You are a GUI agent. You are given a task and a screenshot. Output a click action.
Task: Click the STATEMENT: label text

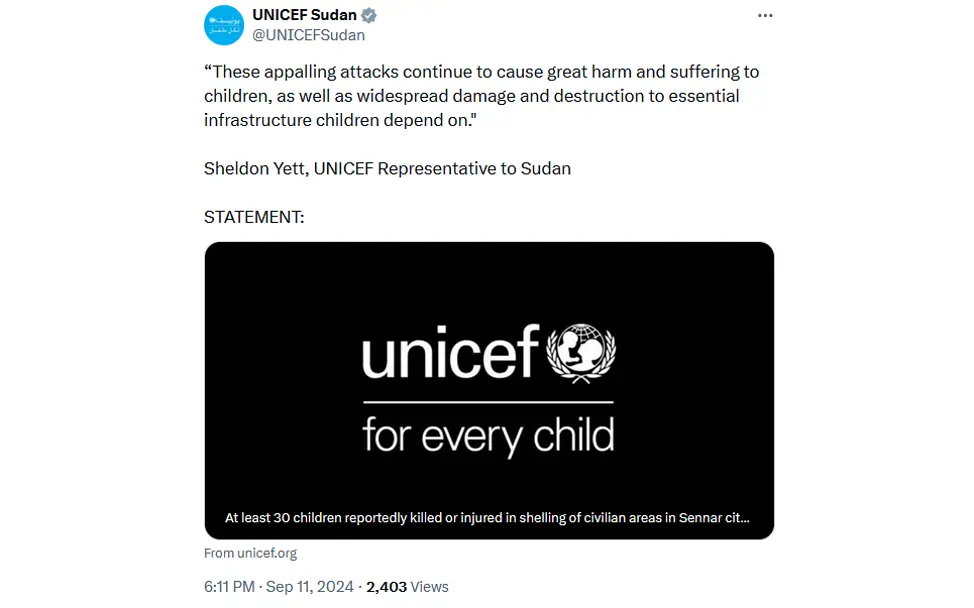point(254,216)
